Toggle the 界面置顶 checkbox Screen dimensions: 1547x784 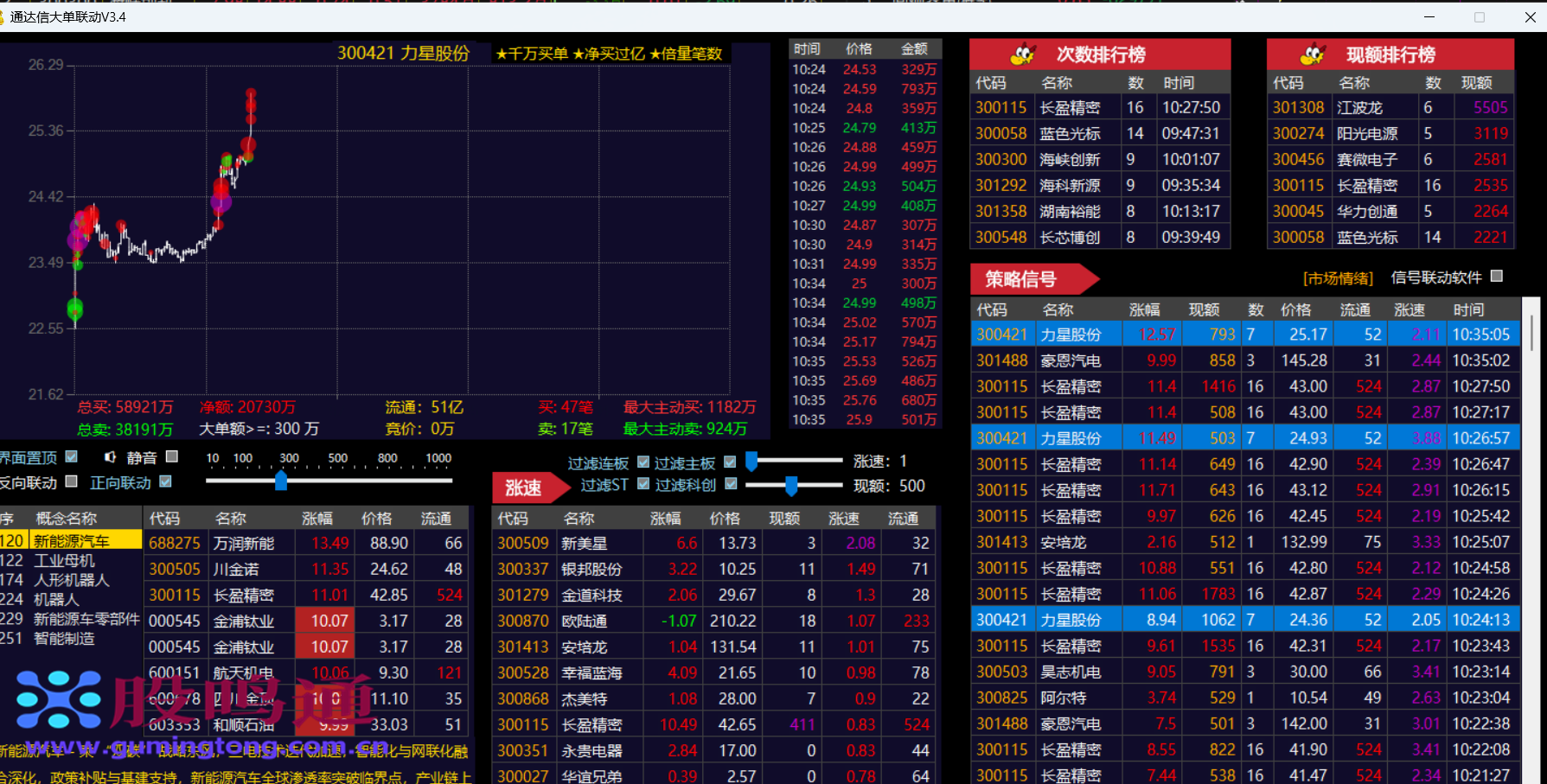click(72, 456)
